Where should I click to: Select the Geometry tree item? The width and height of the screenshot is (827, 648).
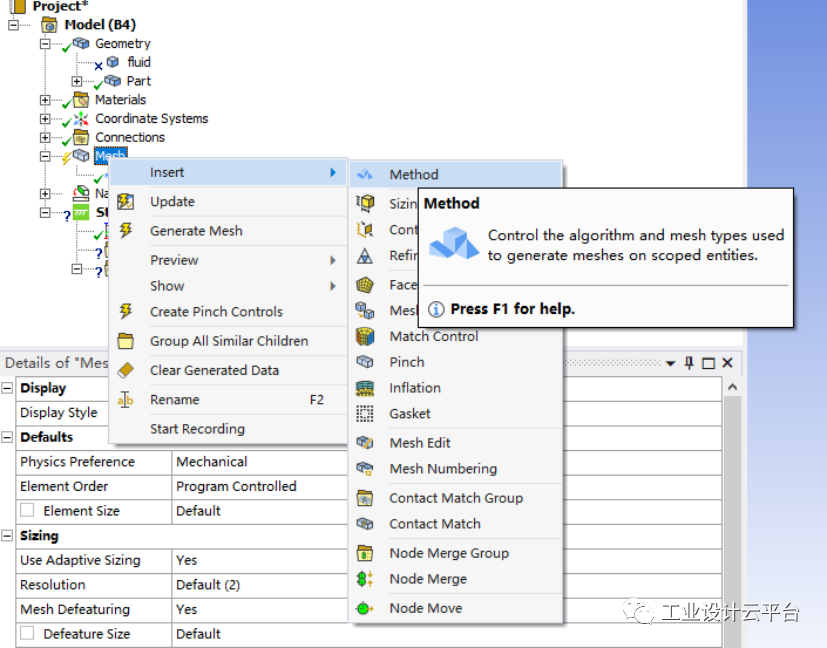tap(122, 43)
